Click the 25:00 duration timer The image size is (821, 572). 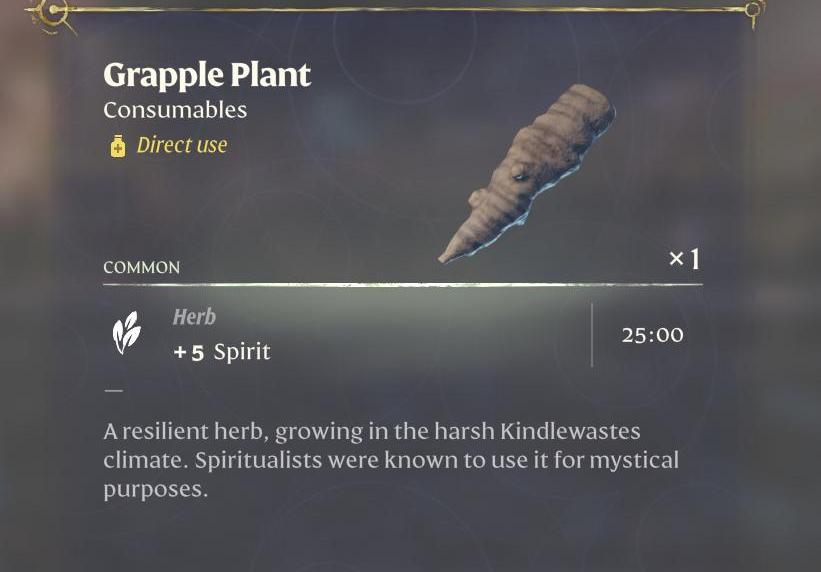[652, 335]
